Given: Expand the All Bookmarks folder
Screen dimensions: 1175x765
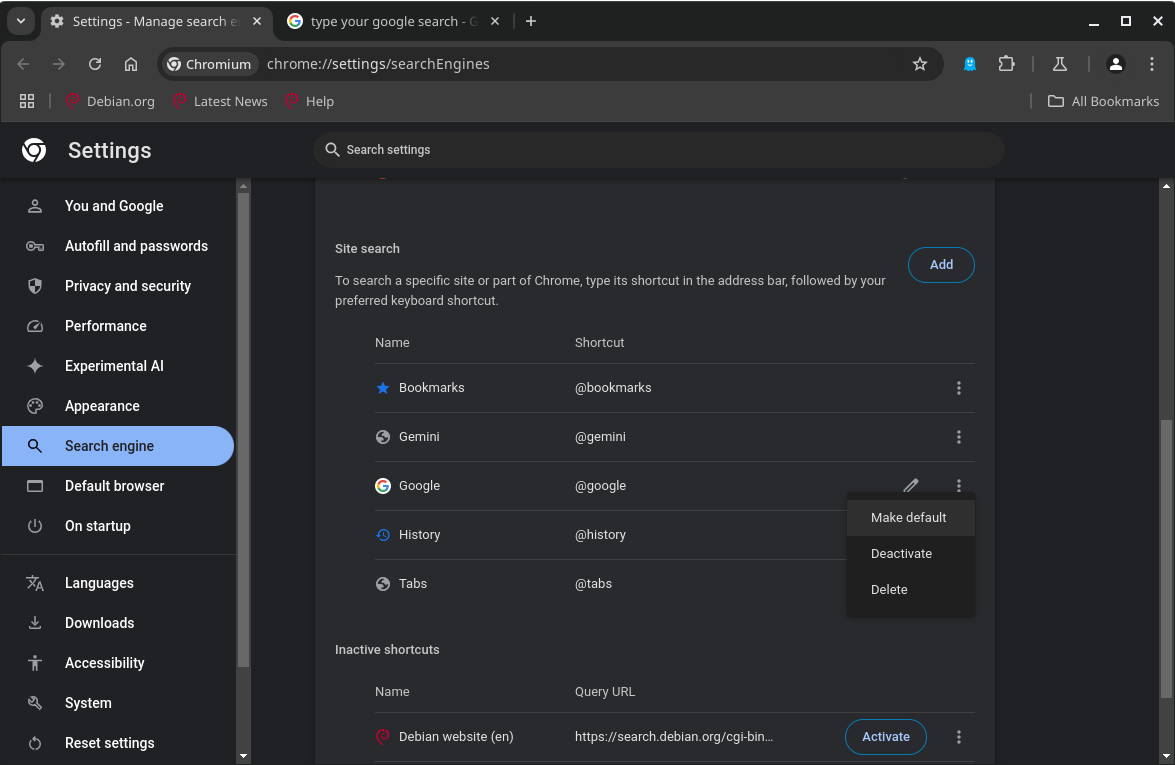Looking at the screenshot, I should pyautogui.click(x=1103, y=101).
